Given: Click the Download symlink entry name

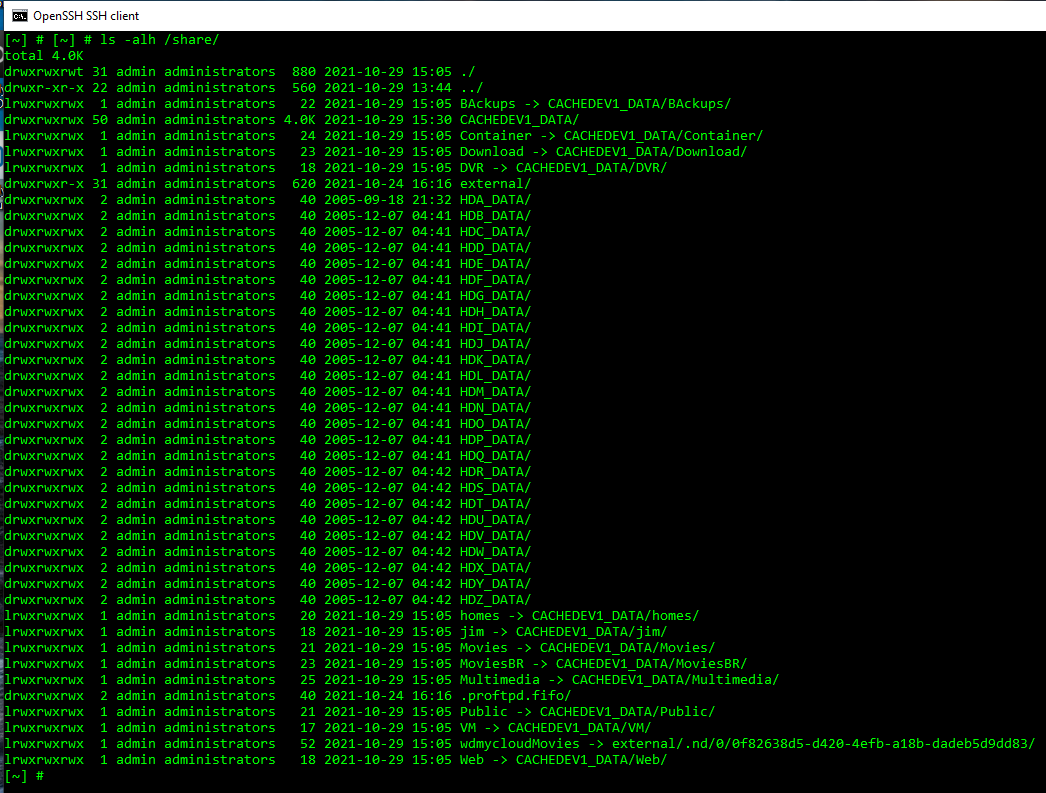Looking at the screenshot, I should tap(491, 152).
